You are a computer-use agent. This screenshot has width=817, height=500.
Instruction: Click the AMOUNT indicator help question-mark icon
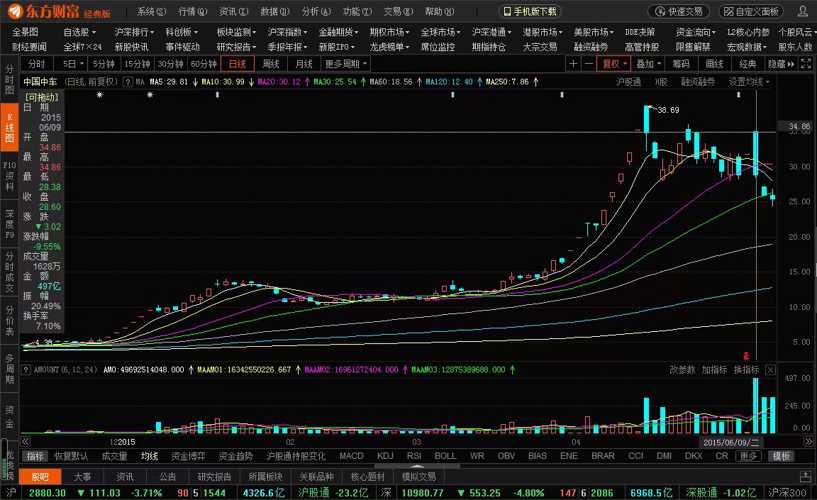[x=26, y=370]
